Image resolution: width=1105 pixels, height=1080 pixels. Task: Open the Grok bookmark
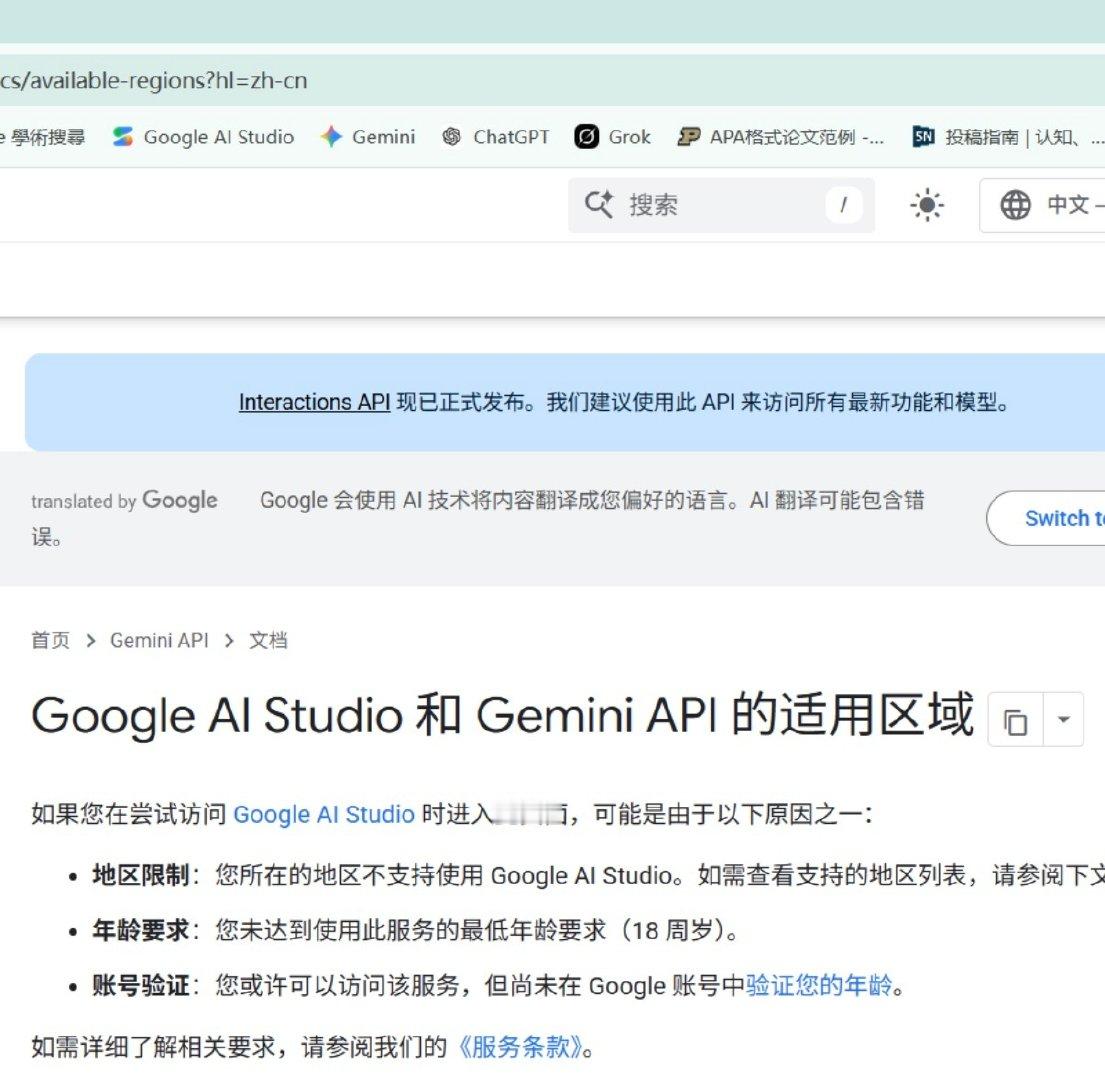tap(612, 137)
